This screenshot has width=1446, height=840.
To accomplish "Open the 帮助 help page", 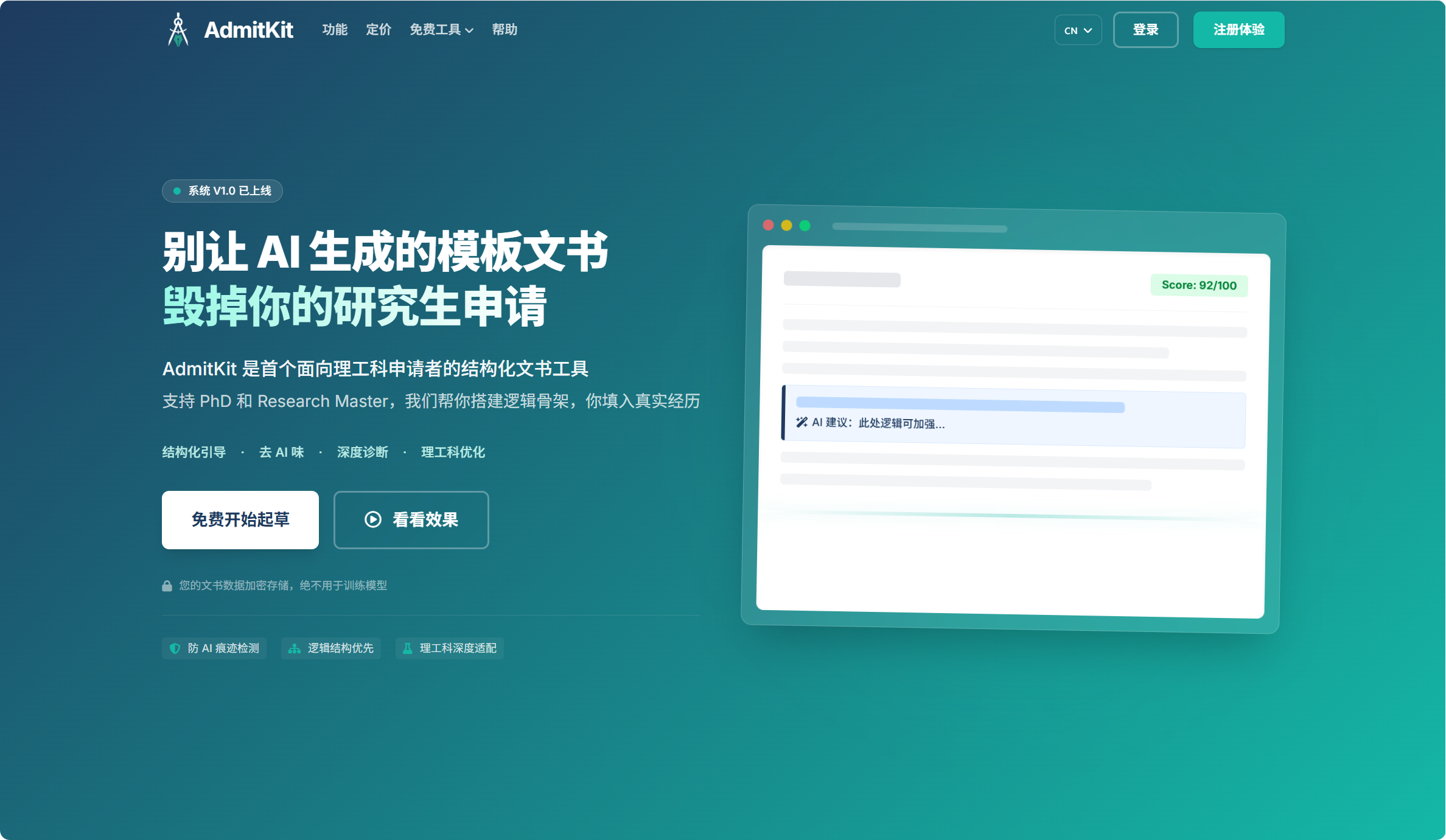I will pos(505,30).
